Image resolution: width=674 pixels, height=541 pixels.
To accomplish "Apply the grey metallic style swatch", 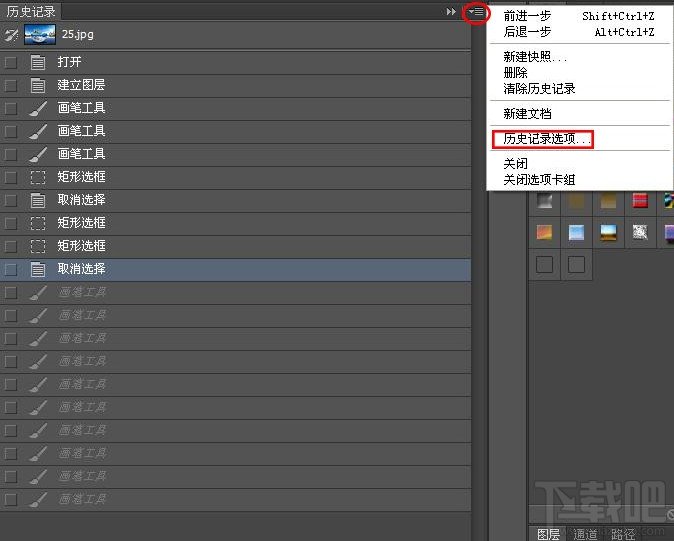I will [x=545, y=201].
